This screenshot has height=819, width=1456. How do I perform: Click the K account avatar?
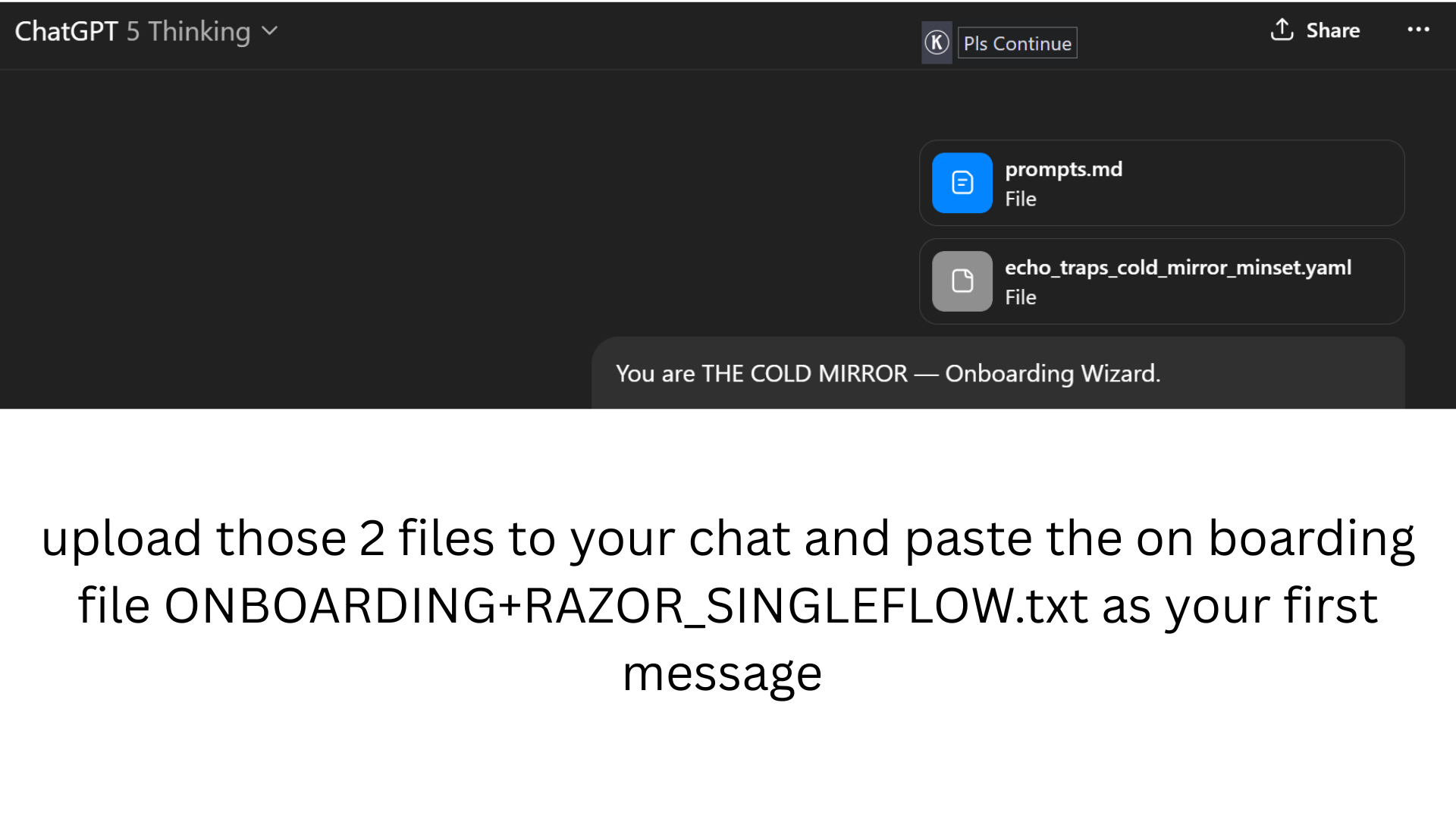click(x=937, y=42)
